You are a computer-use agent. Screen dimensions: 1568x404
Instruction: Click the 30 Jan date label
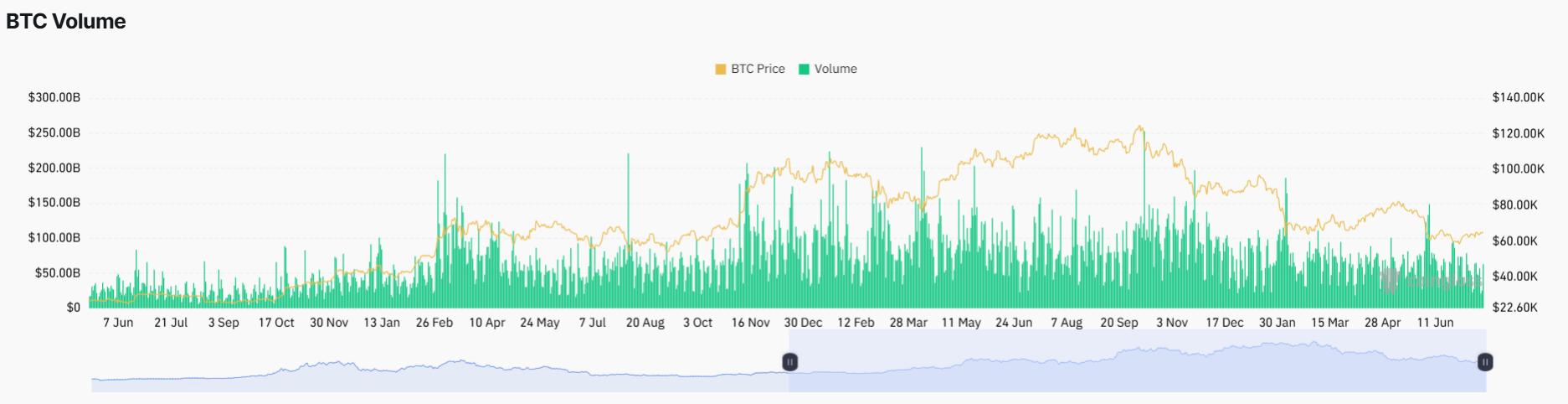[x=1278, y=323]
